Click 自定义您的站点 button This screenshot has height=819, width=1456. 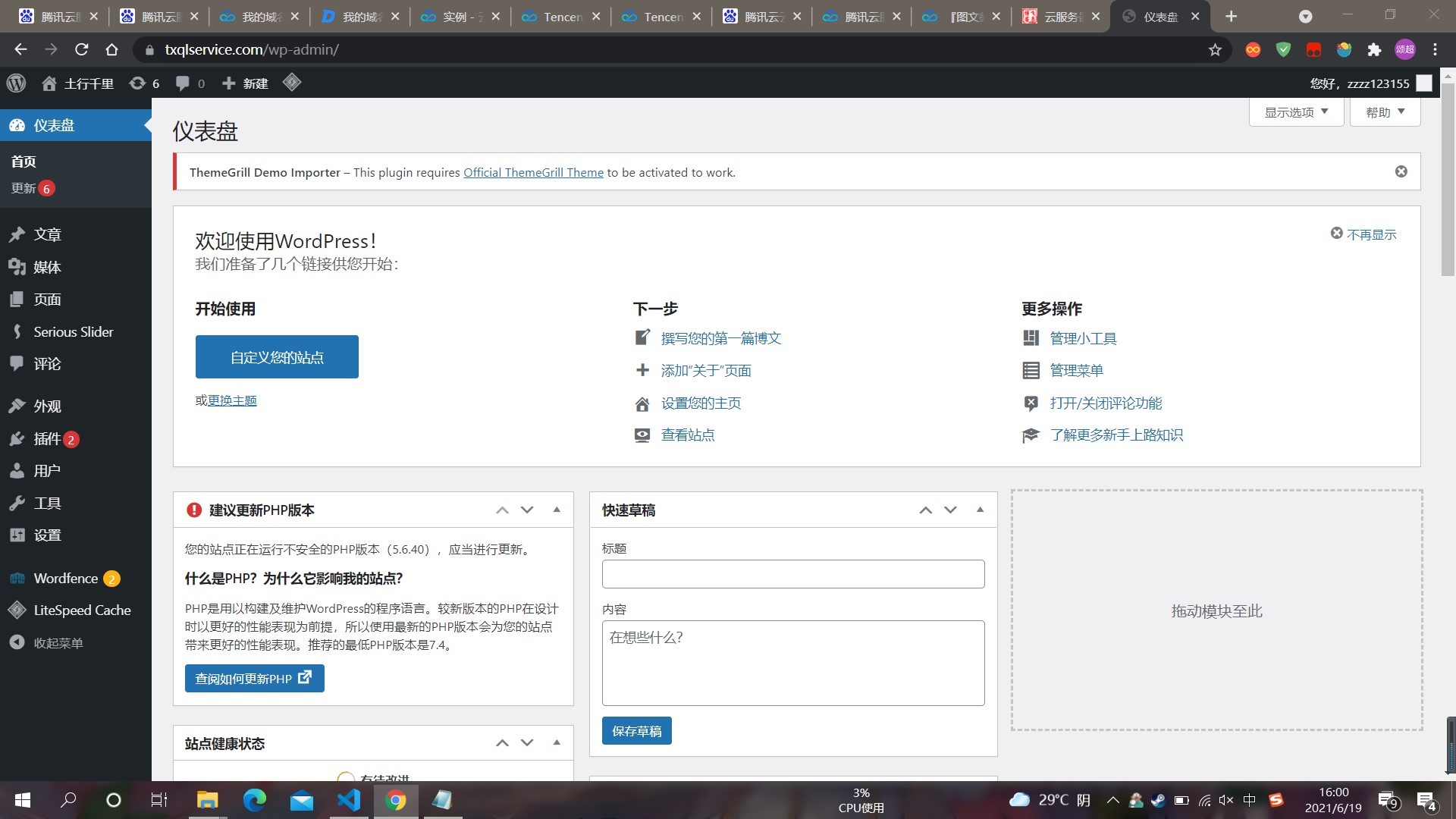pos(277,357)
